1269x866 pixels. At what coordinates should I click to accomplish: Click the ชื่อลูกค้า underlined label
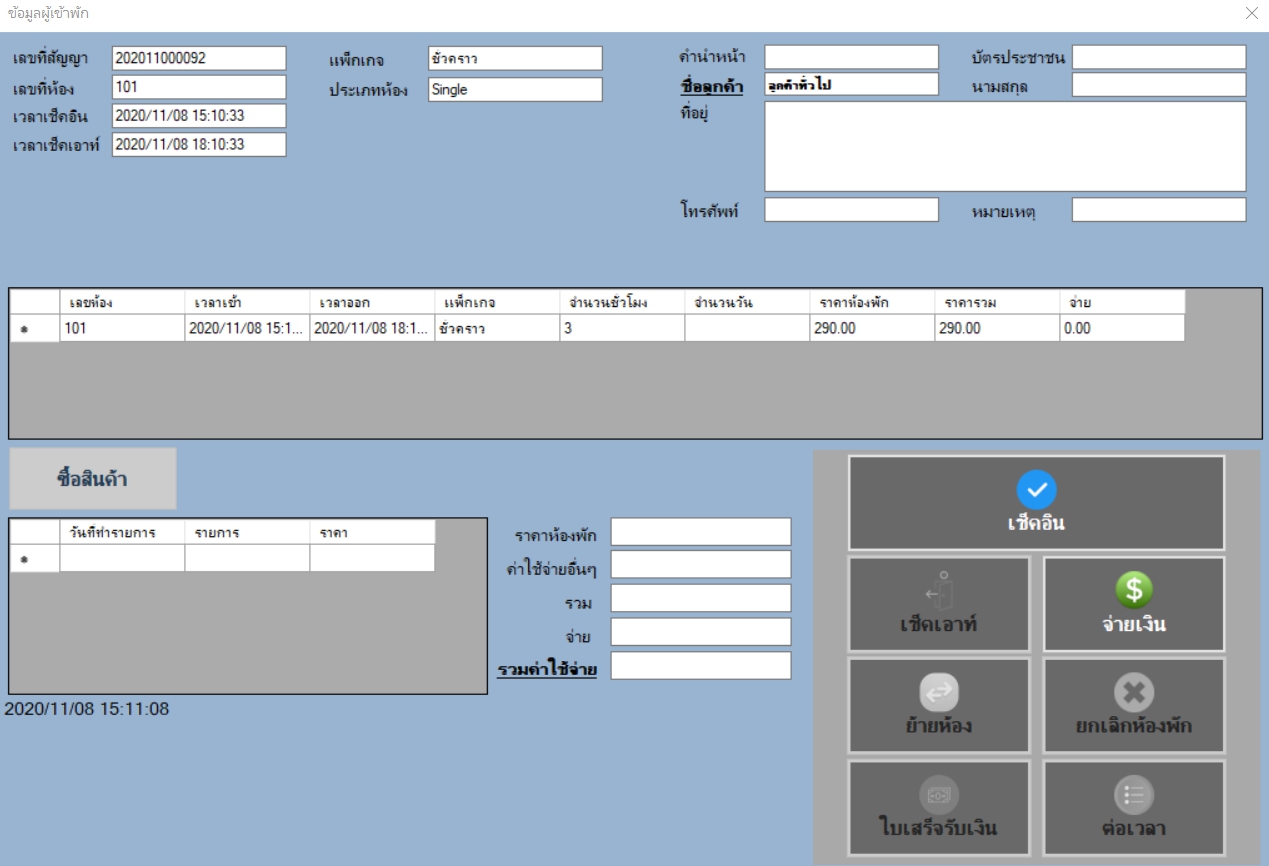click(x=711, y=86)
